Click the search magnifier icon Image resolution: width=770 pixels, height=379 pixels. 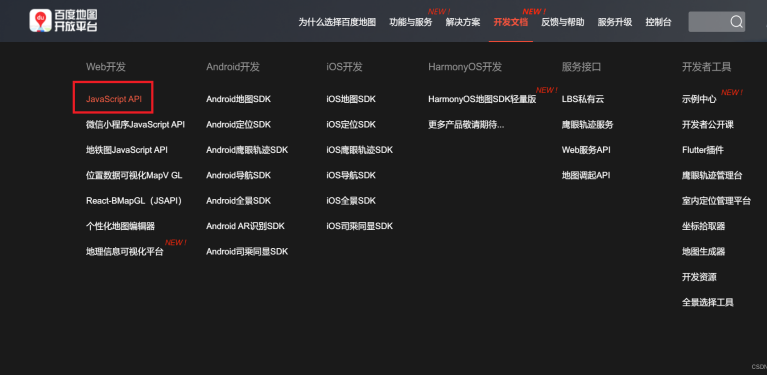click(736, 22)
